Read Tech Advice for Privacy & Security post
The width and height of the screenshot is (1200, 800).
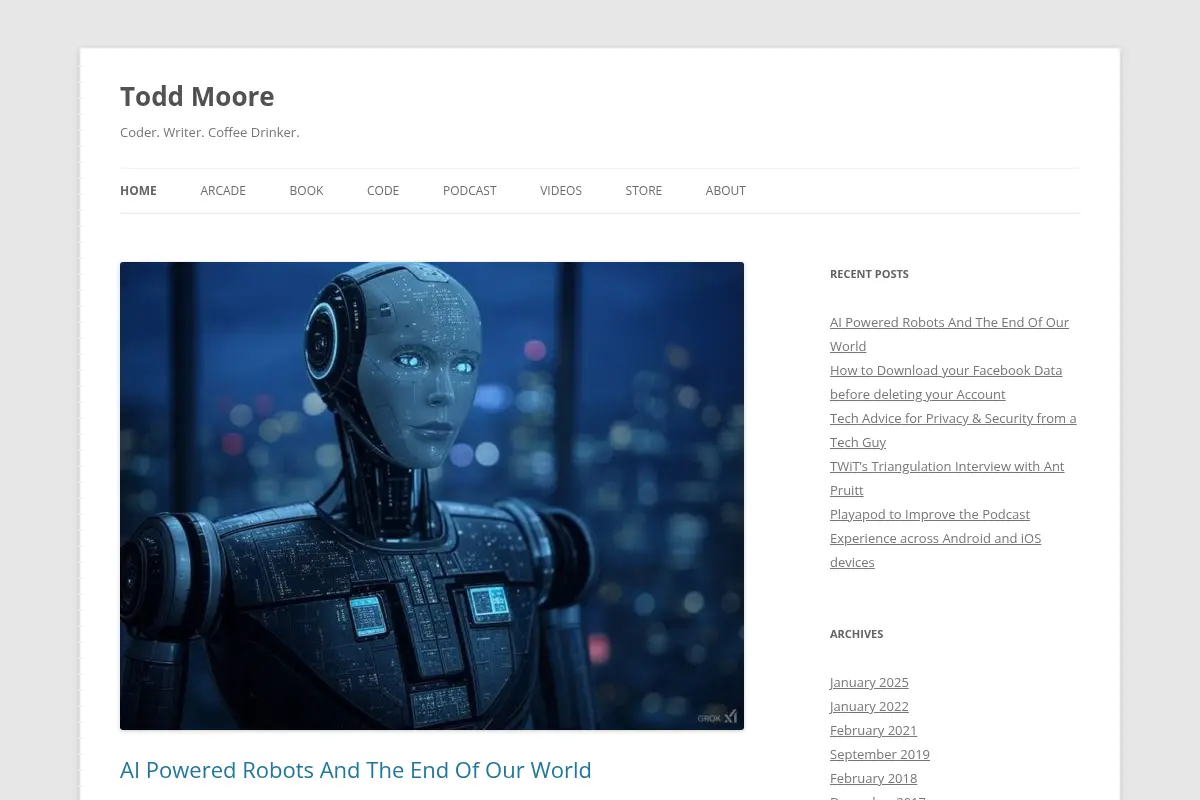(x=953, y=430)
